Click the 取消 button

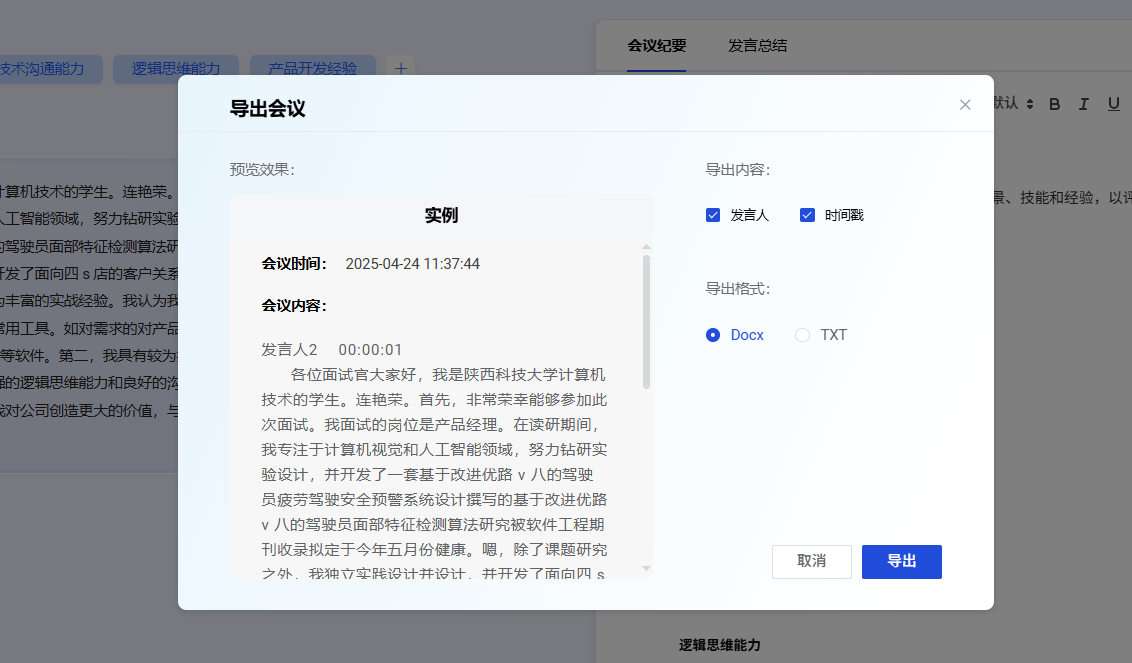811,562
